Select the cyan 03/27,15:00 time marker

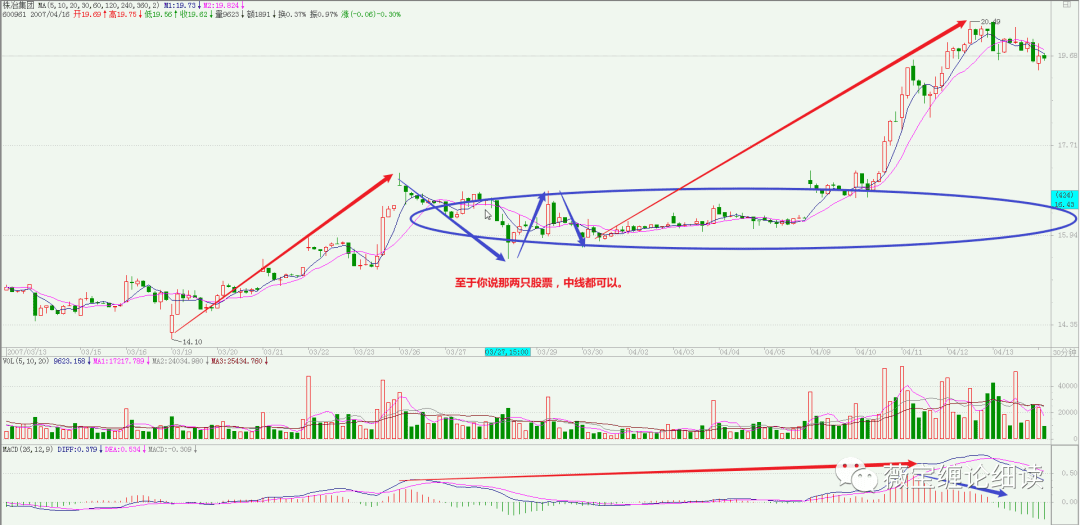pos(508,351)
